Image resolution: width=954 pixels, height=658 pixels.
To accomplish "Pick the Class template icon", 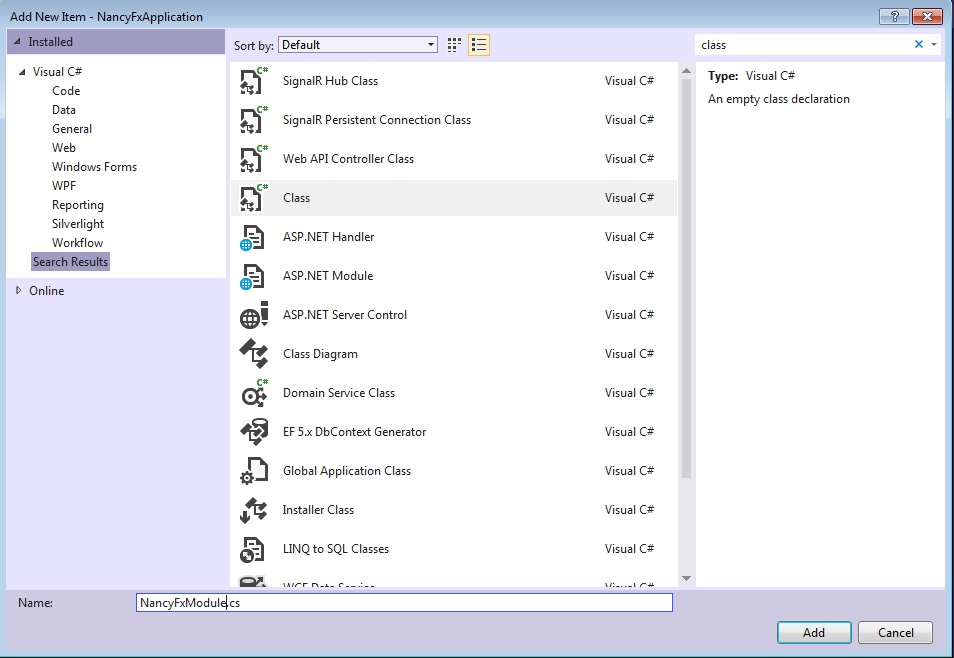I will (x=254, y=198).
